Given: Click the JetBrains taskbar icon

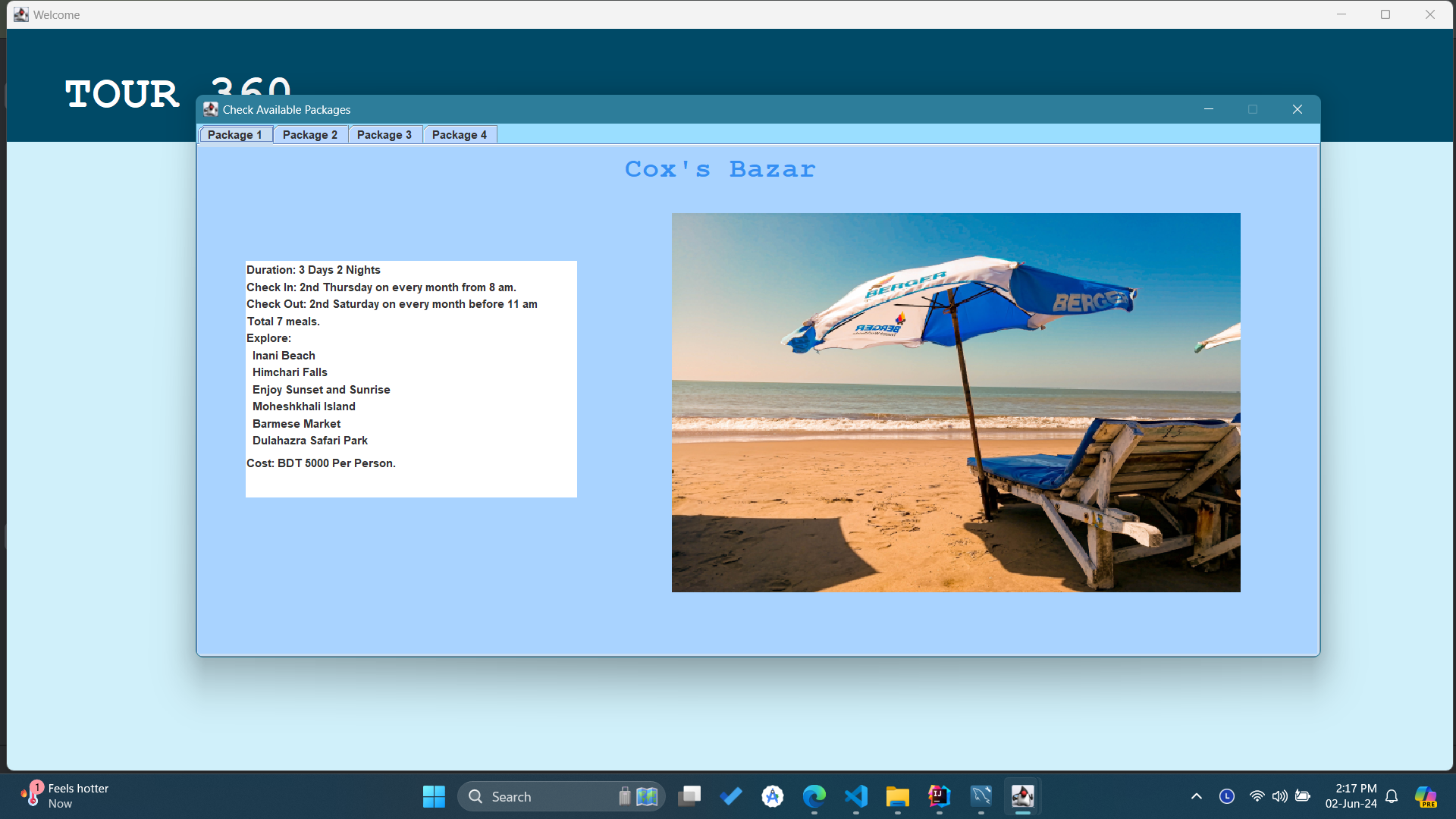Looking at the screenshot, I should (937, 796).
